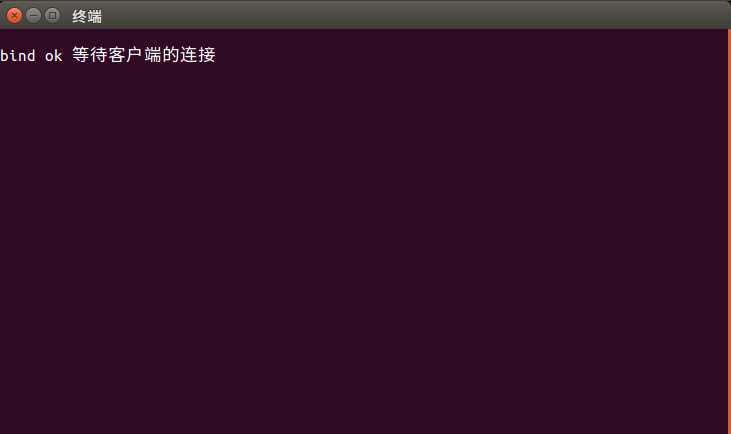Click the word "bind" in terminal output
The image size is (731, 434).
click(x=18, y=55)
